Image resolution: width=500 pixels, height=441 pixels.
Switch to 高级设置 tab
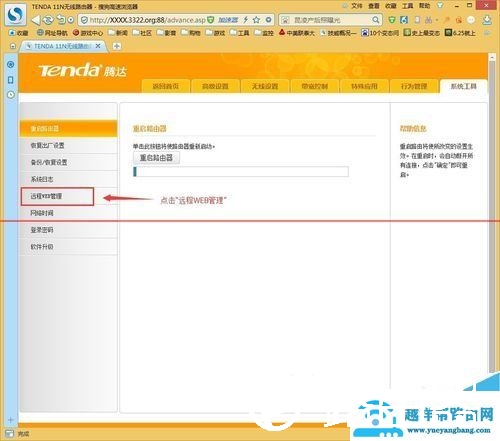(215, 86)
